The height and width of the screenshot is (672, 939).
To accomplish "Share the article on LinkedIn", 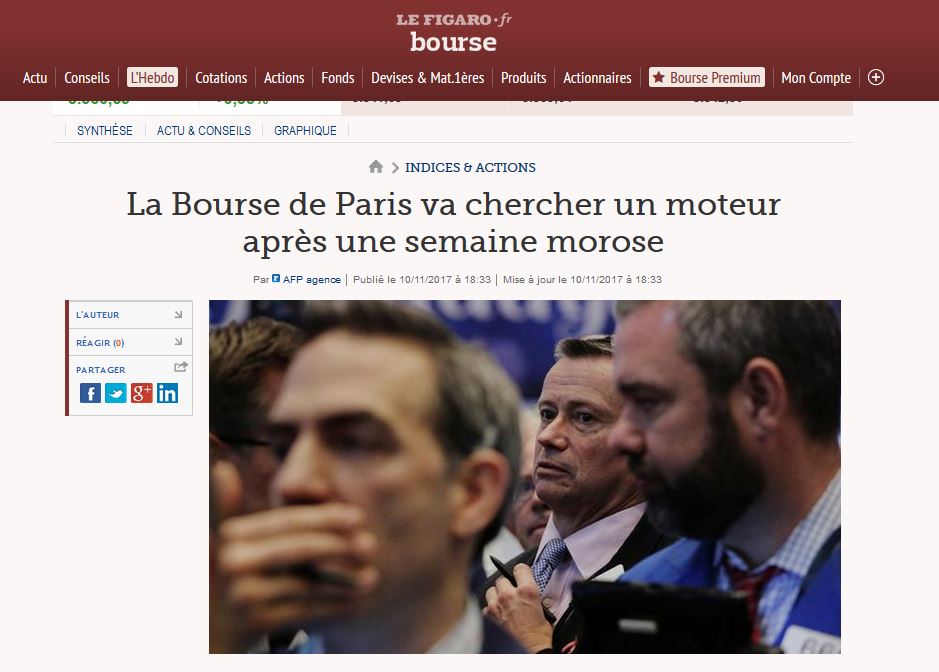I will click(x=167, y=393).
